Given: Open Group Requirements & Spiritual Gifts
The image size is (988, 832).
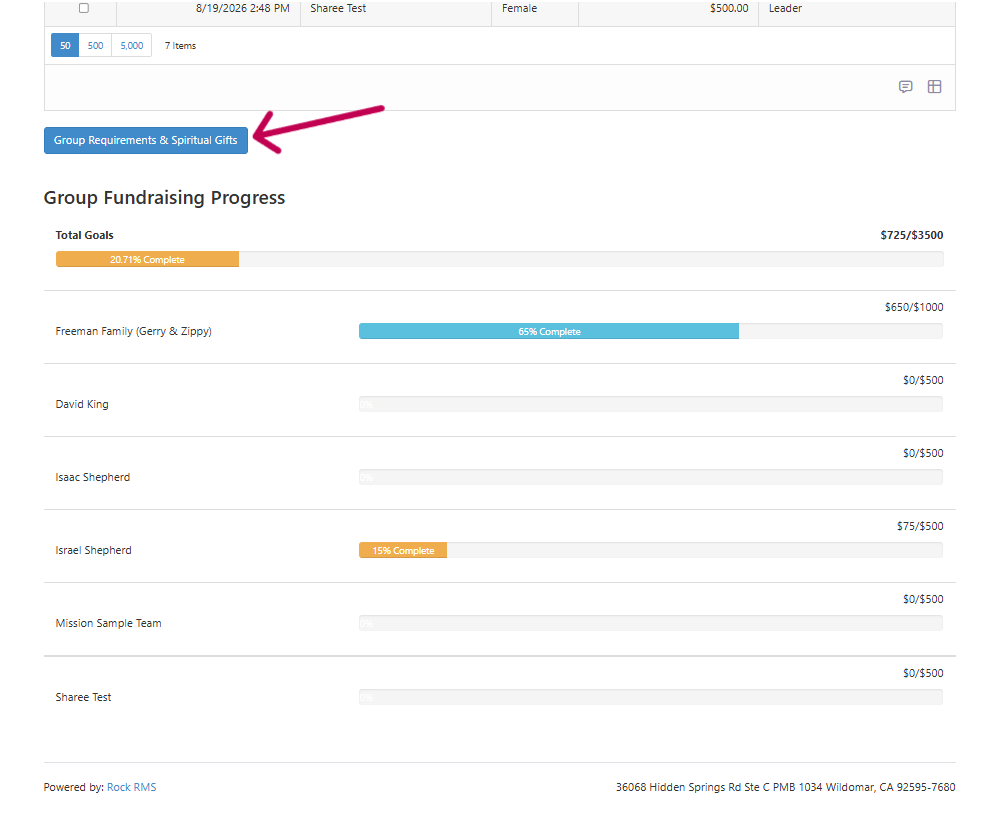Looking at the screenshot, I should (x=146, y=141).
